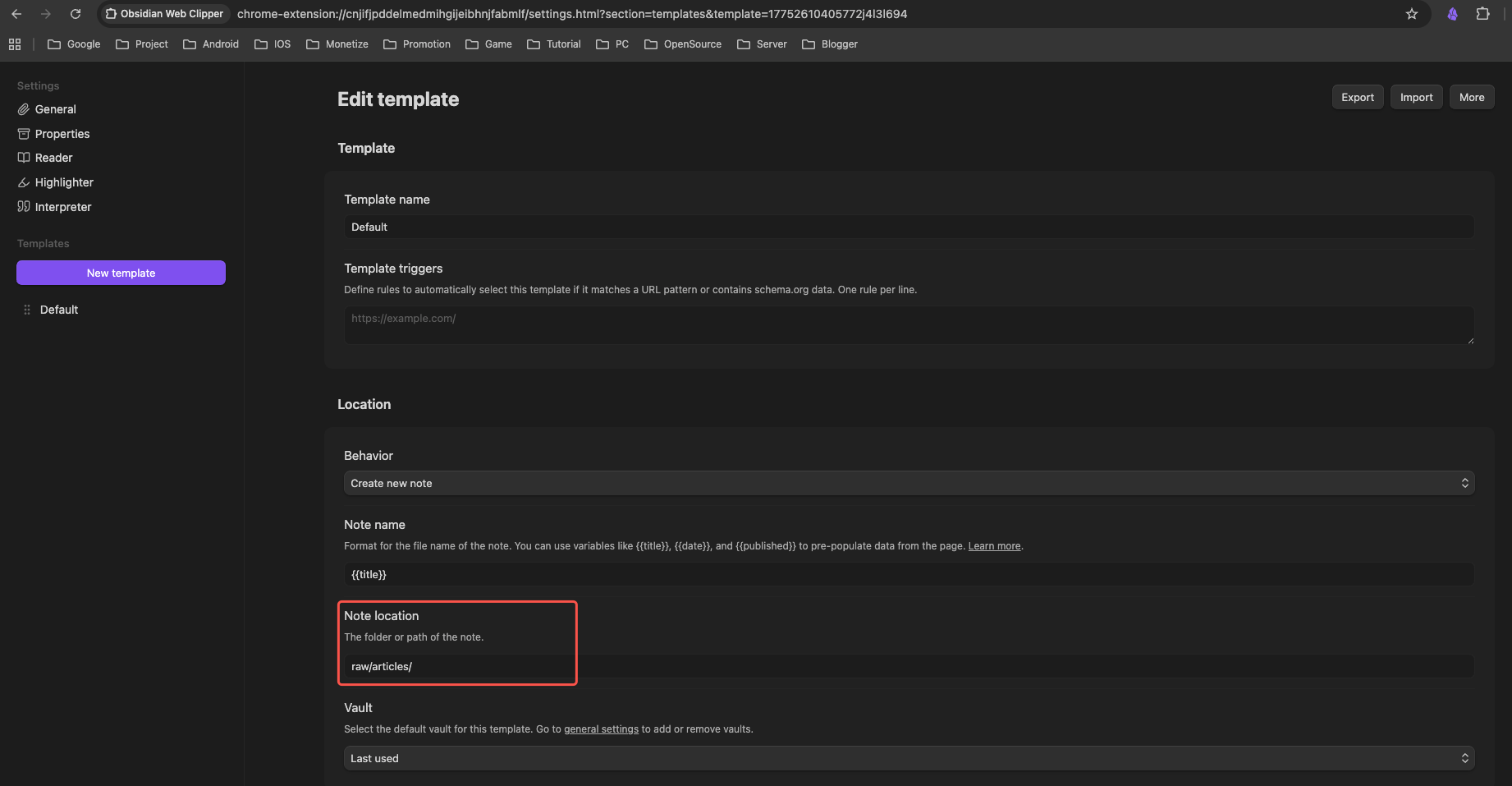Viewport: 1512px width, 786px height.
Task: Grab the drag handle beside Default template
Action: pyautogui.click(x=27, y=310)
